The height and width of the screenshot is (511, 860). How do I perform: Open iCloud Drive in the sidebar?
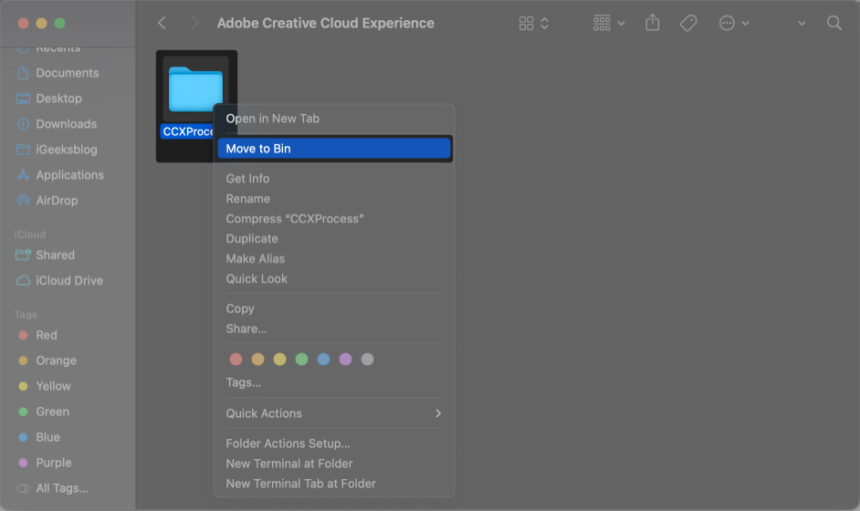69,281
